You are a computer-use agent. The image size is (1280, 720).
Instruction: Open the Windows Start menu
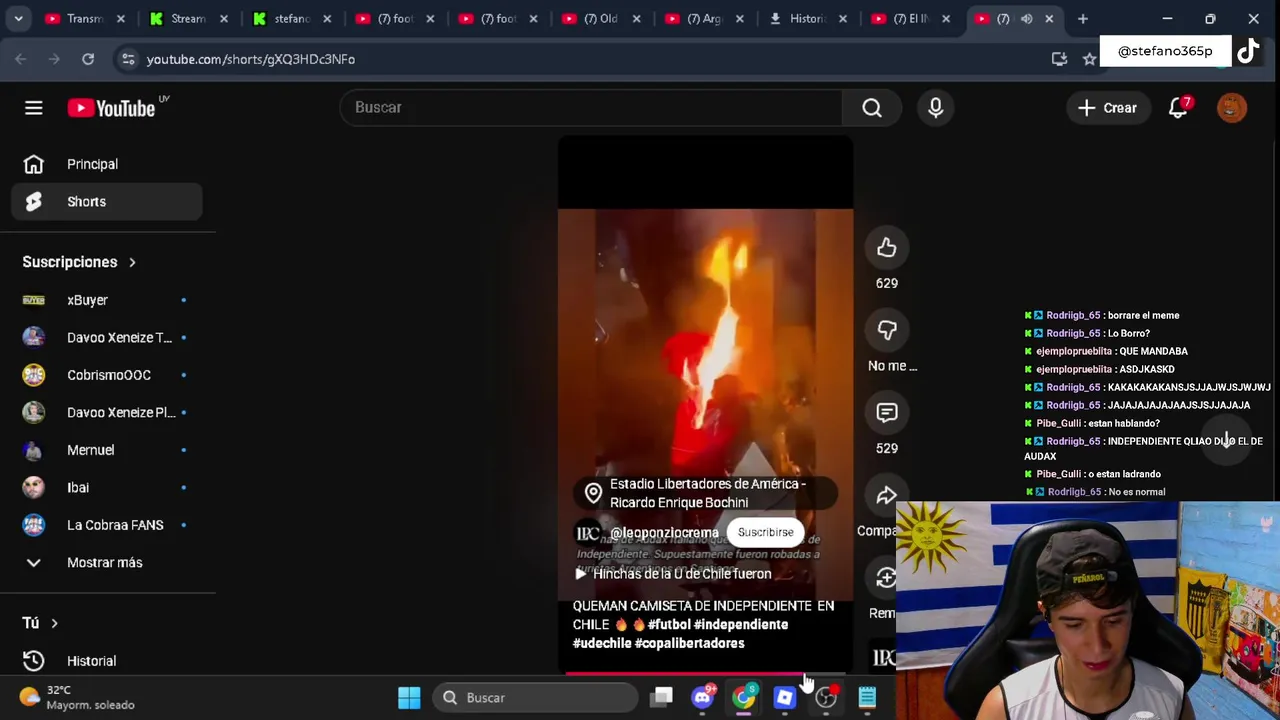409,697
